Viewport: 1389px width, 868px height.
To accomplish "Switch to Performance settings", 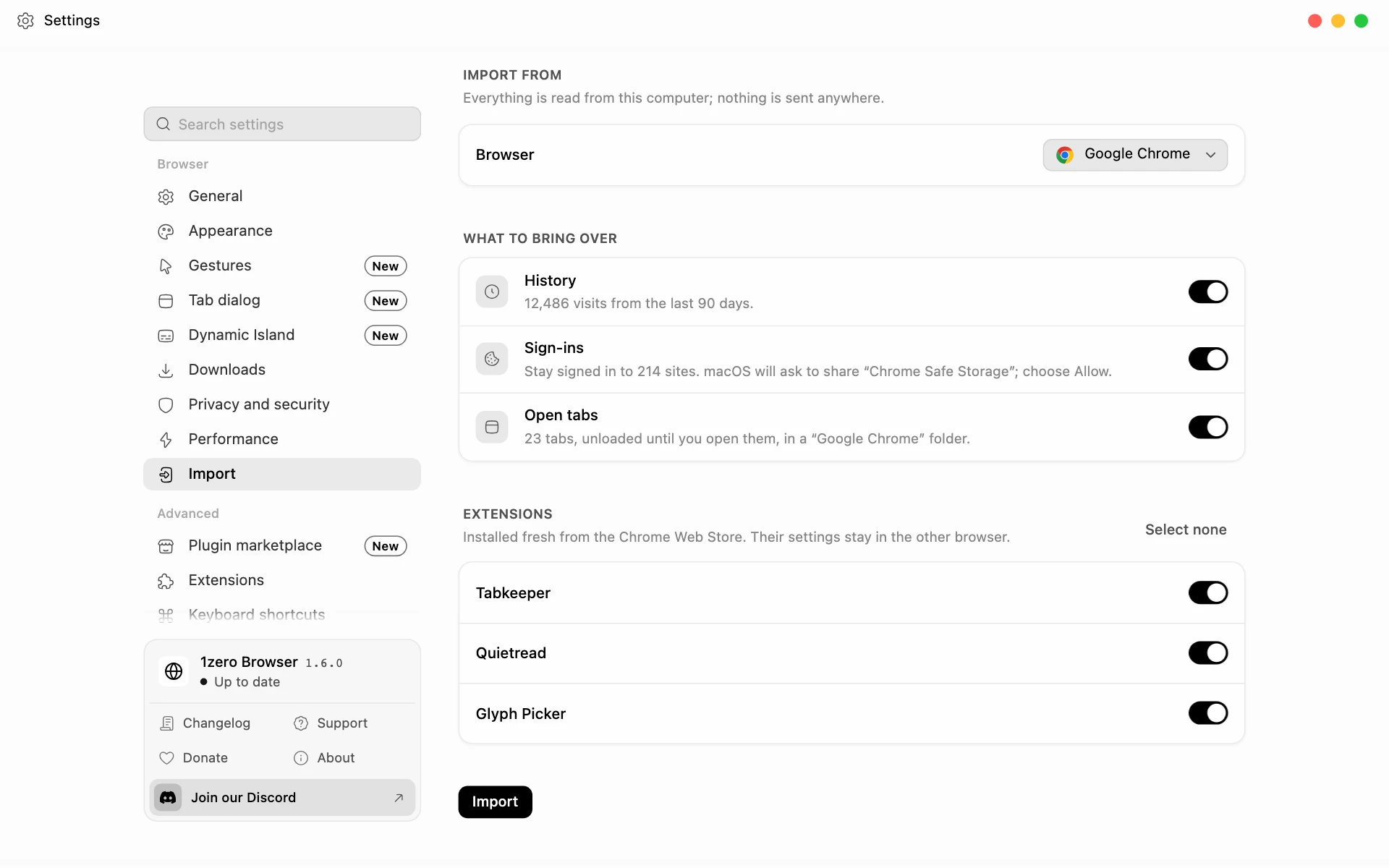I will (282, 439).
